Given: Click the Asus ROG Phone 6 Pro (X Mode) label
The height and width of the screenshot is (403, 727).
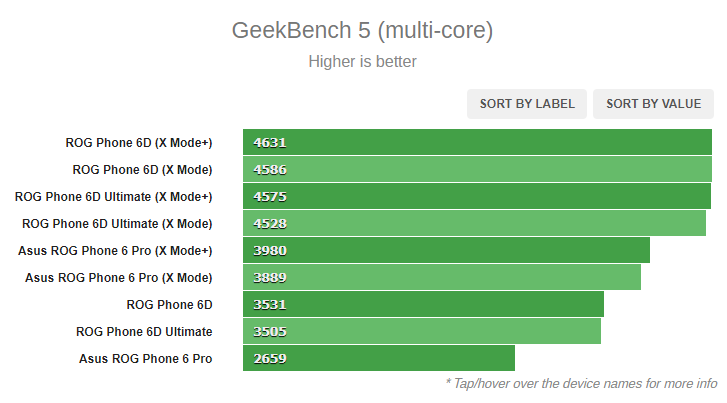Looking at the screenshot, I should [x=118, y=278].
